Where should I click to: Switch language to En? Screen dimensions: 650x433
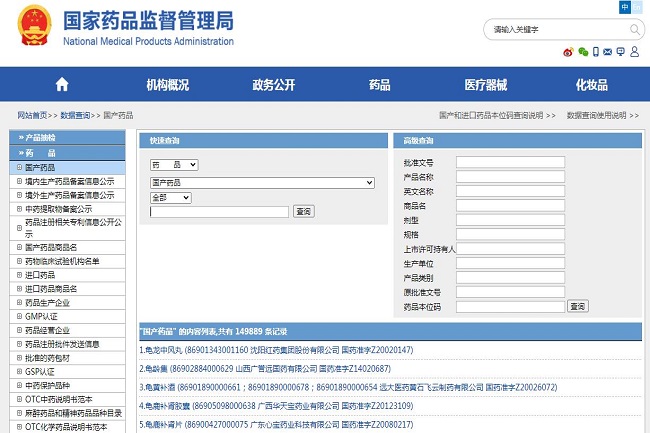coord(637,7)
